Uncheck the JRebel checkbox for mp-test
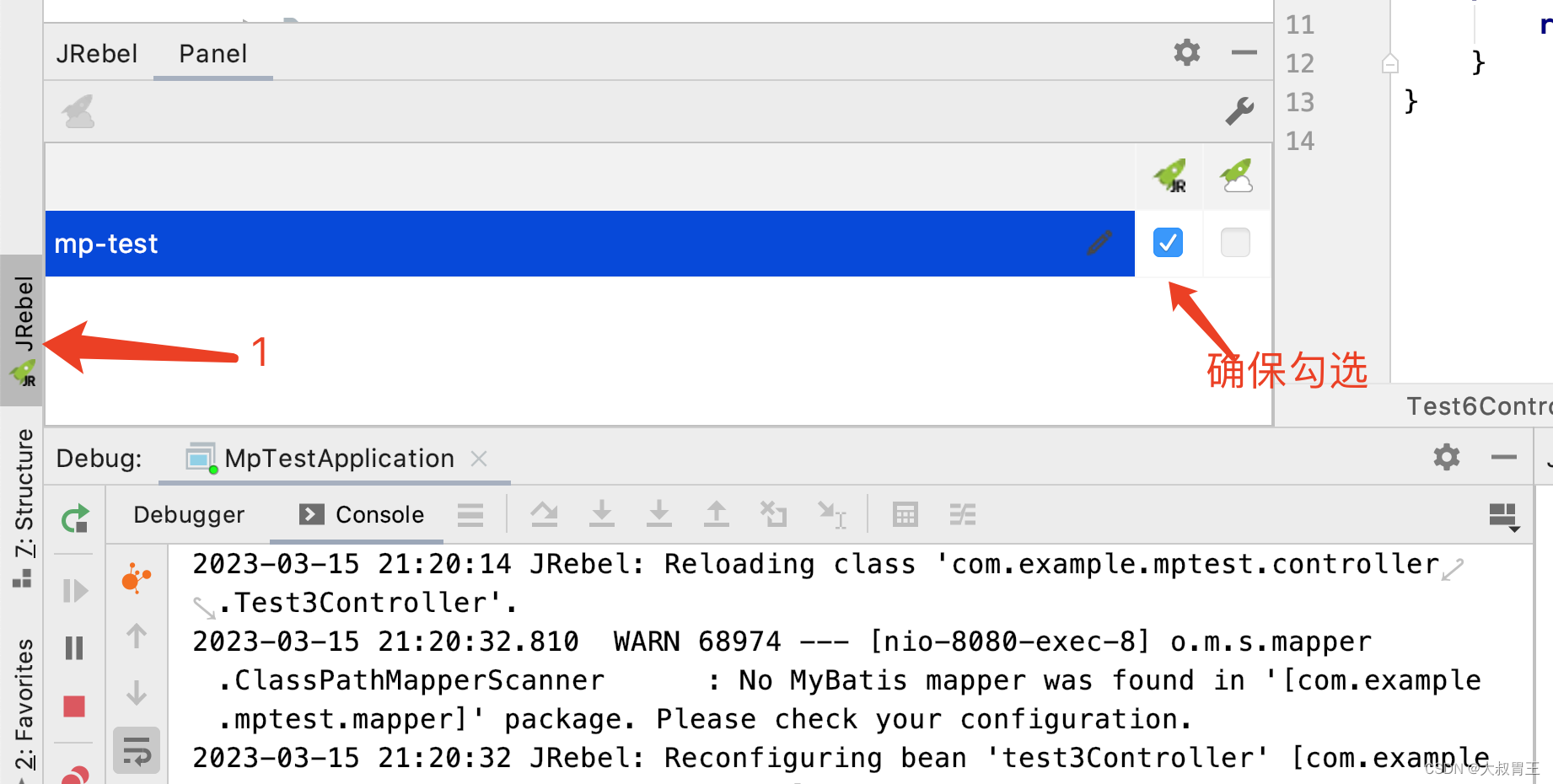 pyautogui.click(x=1167, y=243)
